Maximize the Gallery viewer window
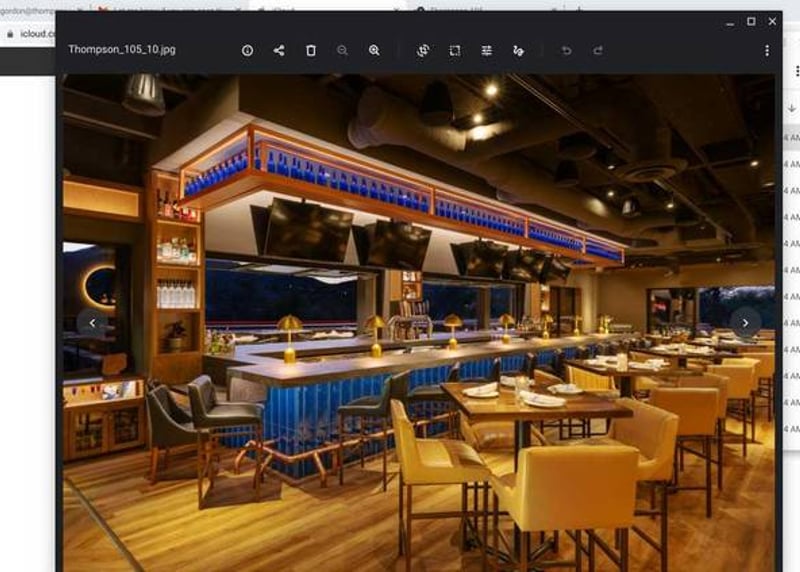Viewport: 800px width, 572px height. (751, 21)
